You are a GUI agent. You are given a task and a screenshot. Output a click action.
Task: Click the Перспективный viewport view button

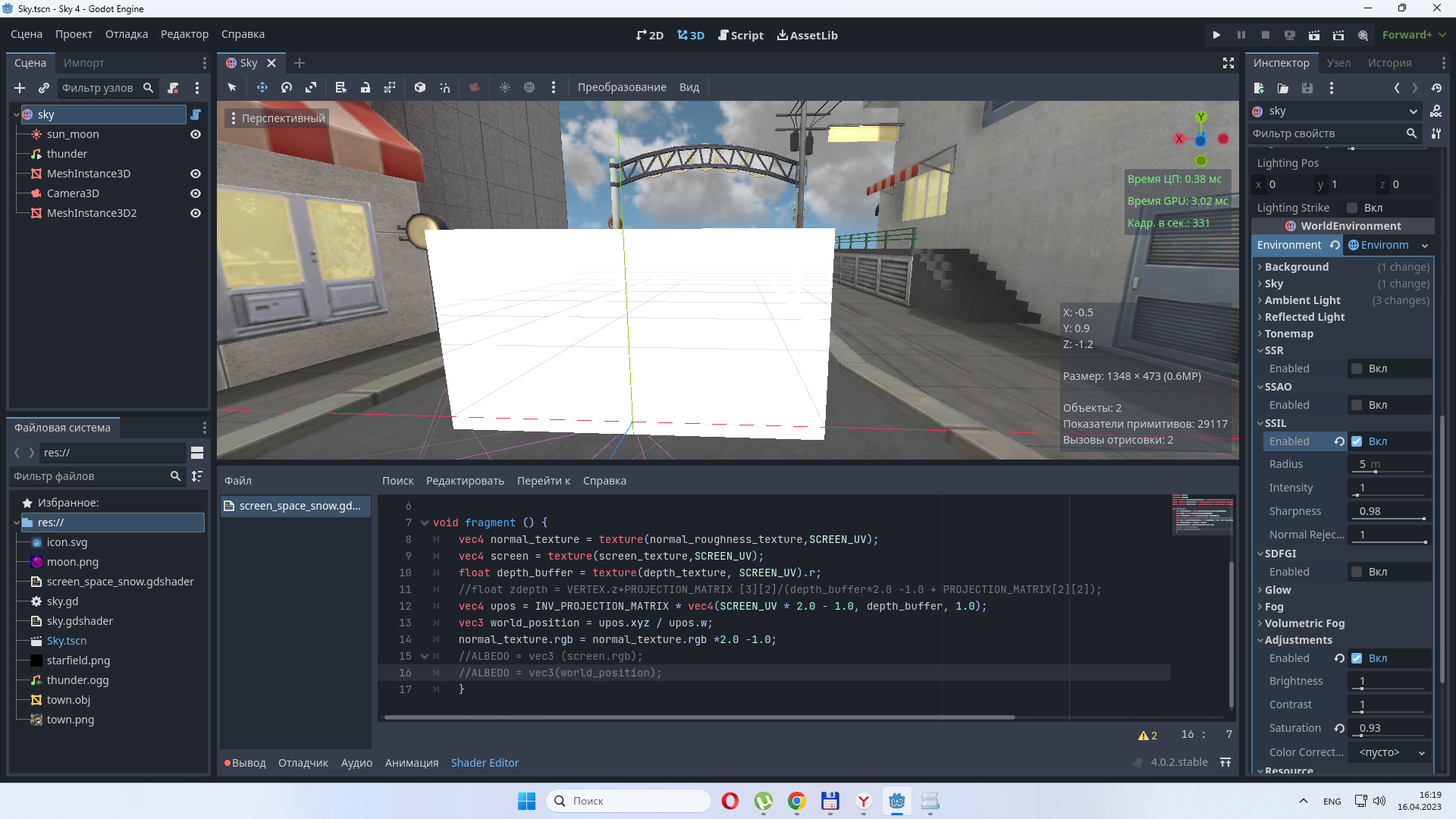pos(278,118)
